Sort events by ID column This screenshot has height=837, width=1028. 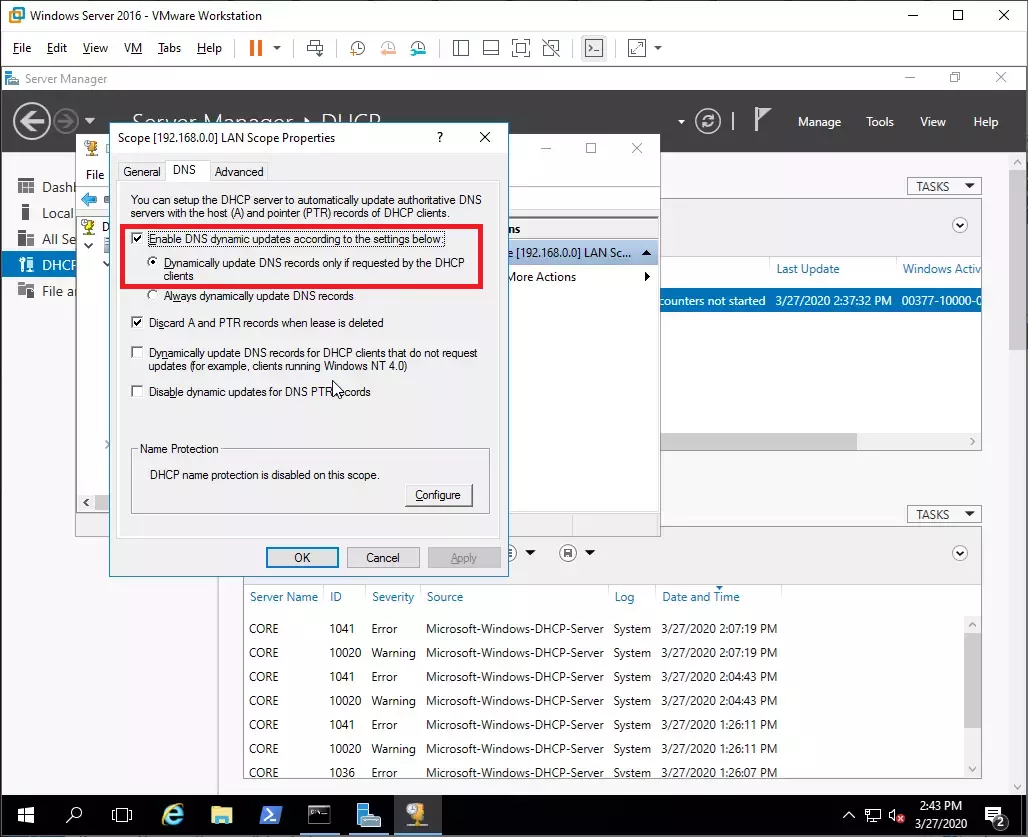click(x=336, y=597)
